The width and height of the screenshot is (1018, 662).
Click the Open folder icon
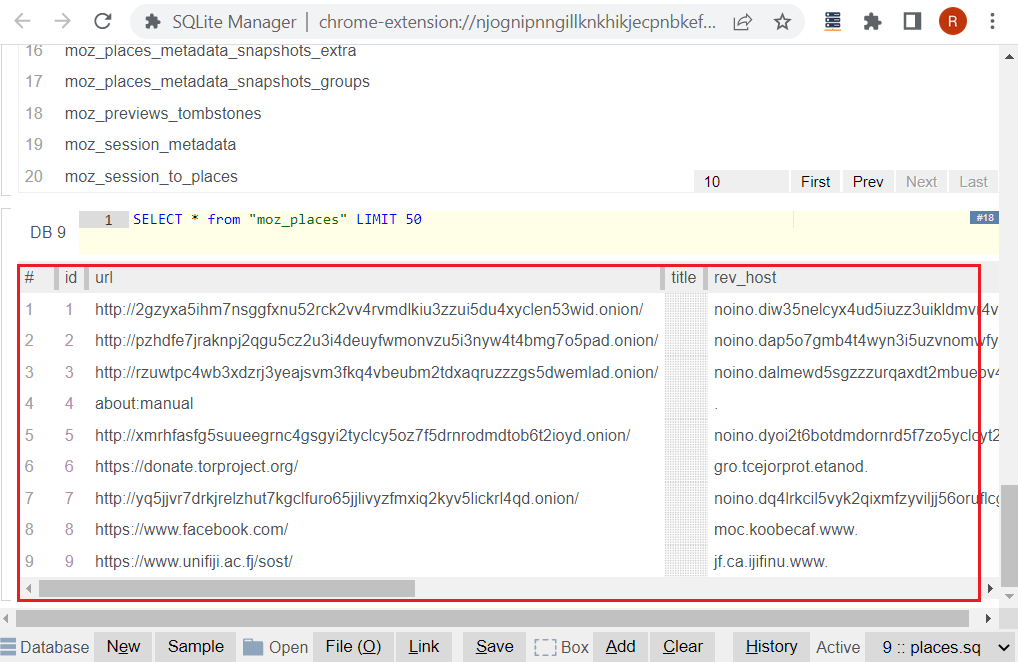point(253,647)
